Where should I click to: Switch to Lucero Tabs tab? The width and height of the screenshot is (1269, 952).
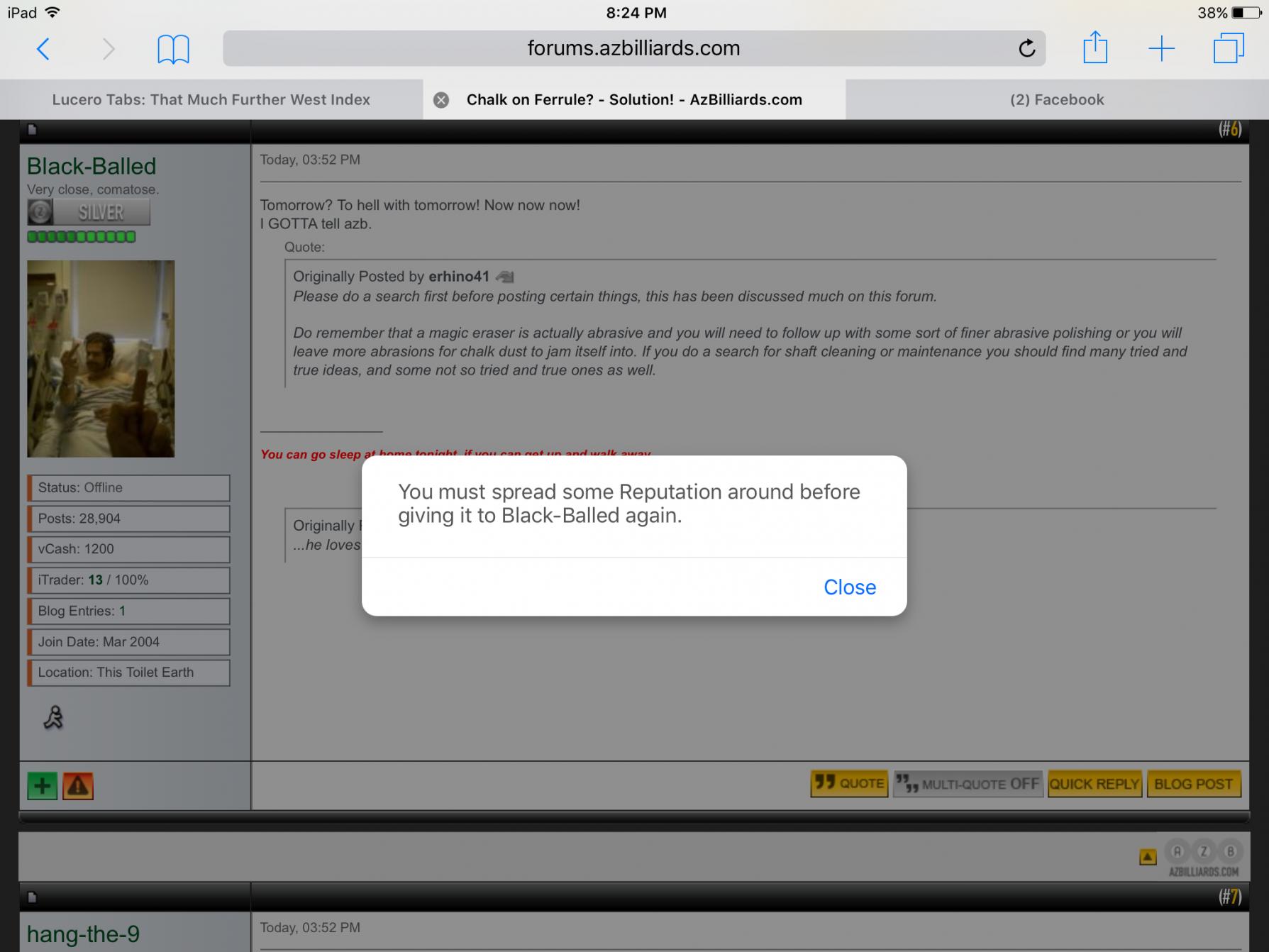pyautogui.click(x=211, y=100)
